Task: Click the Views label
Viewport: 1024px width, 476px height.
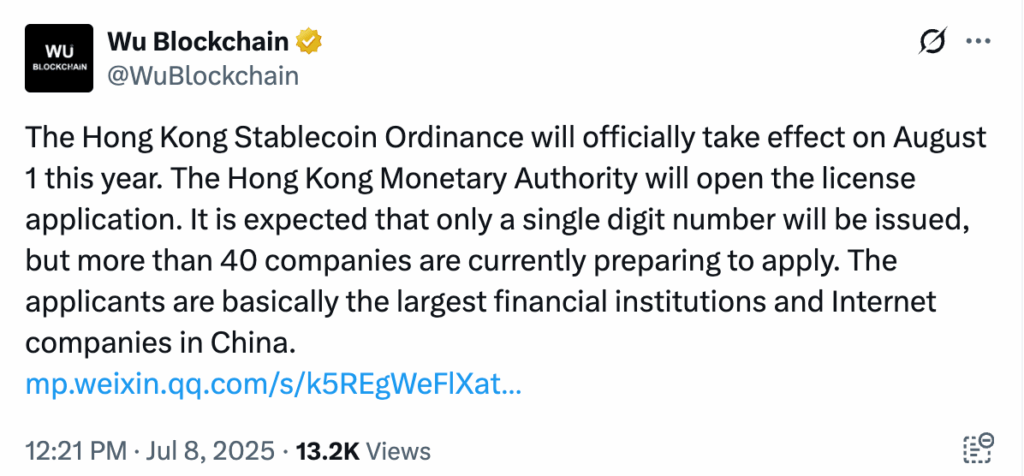Action: 398,450
